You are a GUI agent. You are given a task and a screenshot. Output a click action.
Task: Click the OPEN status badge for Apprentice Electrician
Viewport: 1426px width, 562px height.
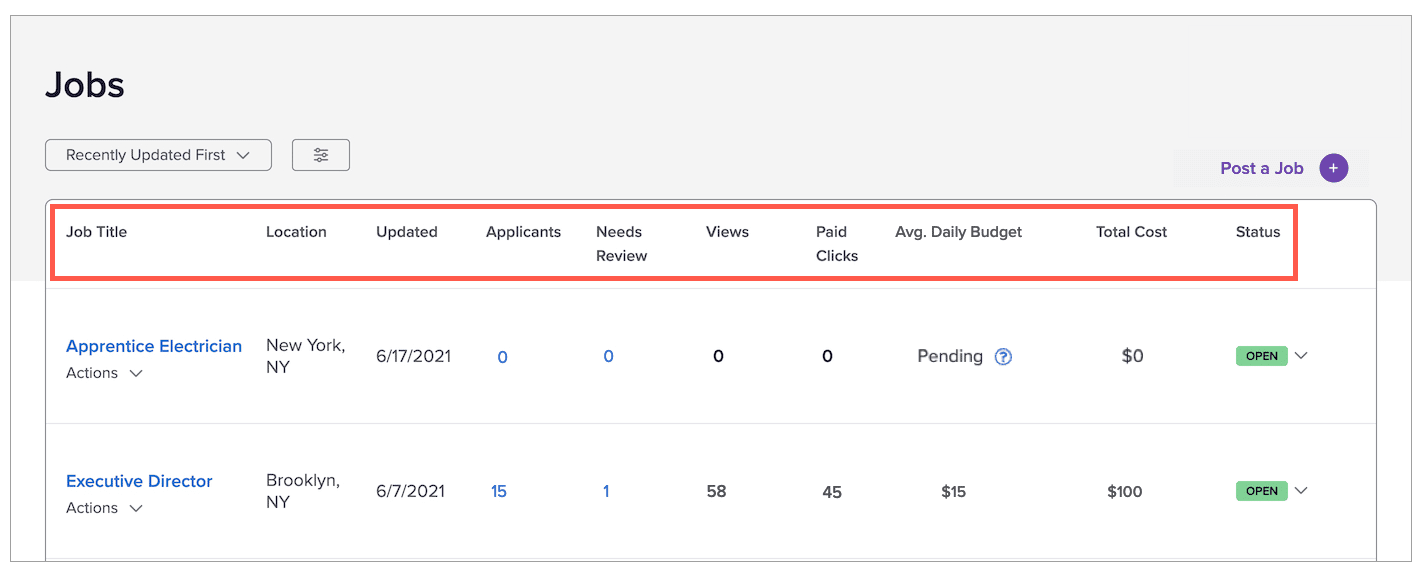point(1261,356)
